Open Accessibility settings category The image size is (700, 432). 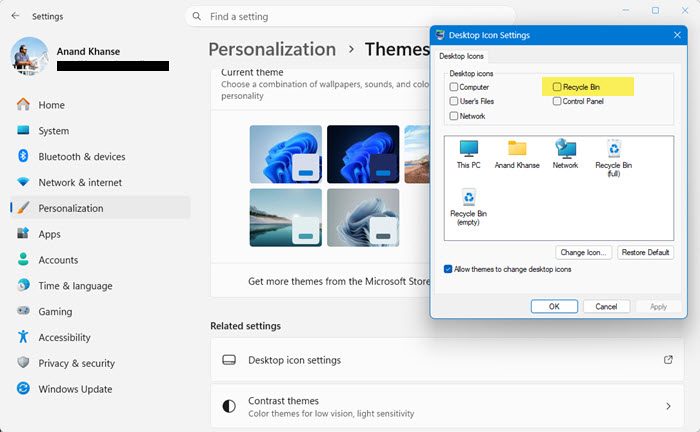coord(100,337)
